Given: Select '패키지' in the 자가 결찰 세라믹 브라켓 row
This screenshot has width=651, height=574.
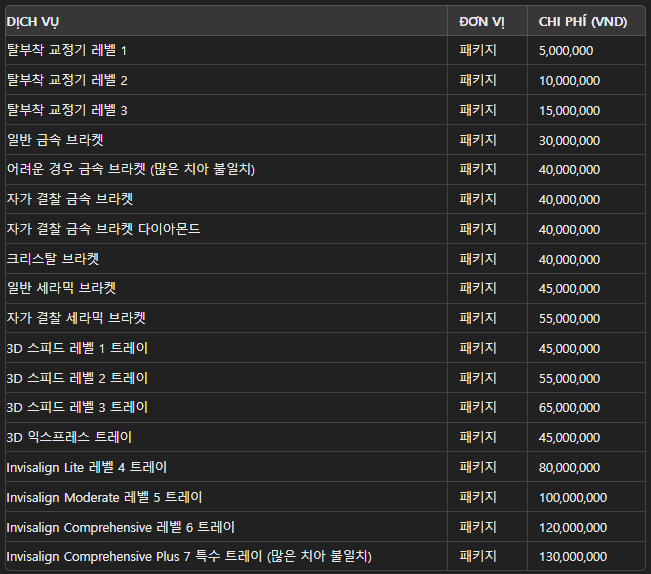Looking at the screenshot, I should click(x=478, y=318).
